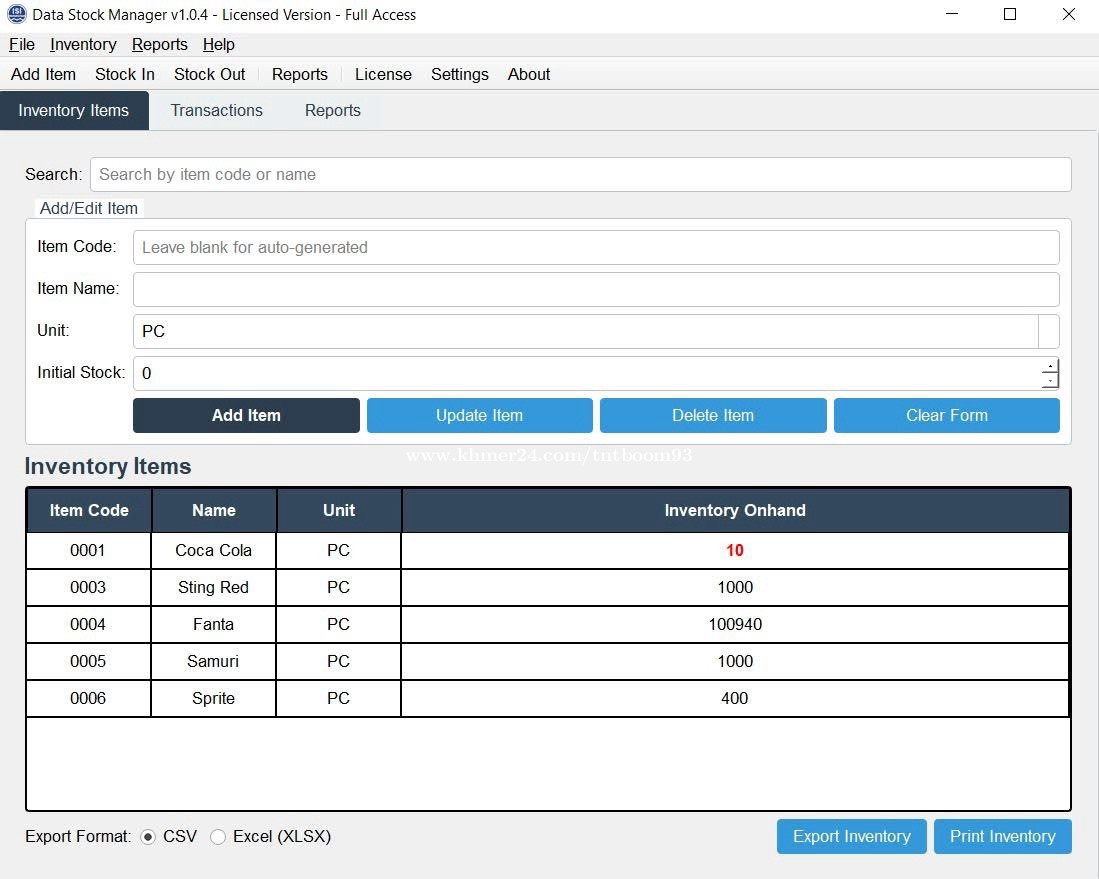Click the dark Add Item button
Viewport: 1099px width, 879px height.
246,416
